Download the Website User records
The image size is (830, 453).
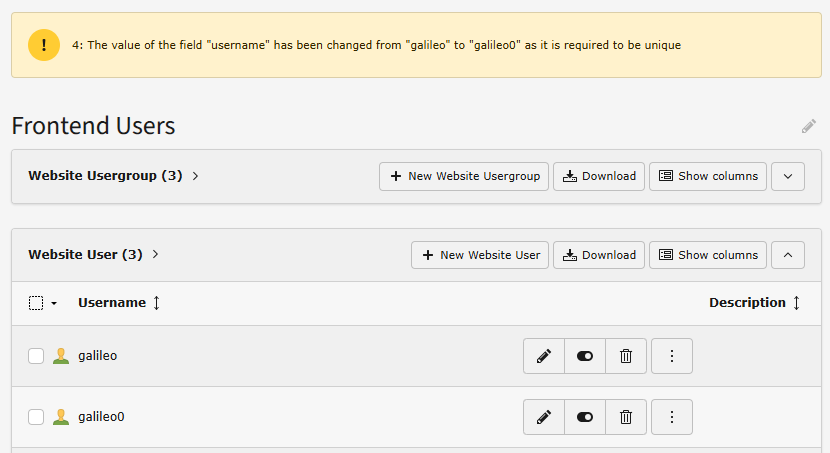599,255
